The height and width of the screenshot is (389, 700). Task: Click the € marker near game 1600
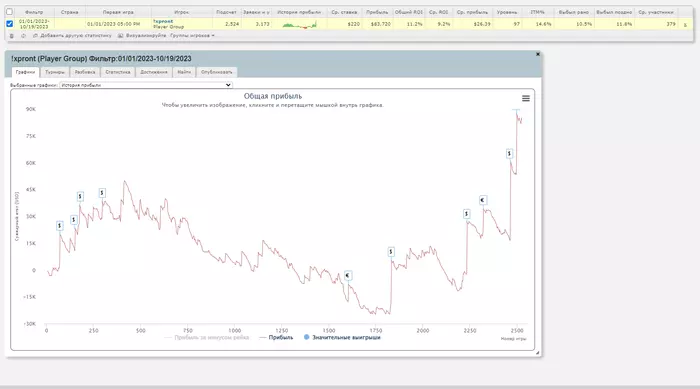[348, 276]
